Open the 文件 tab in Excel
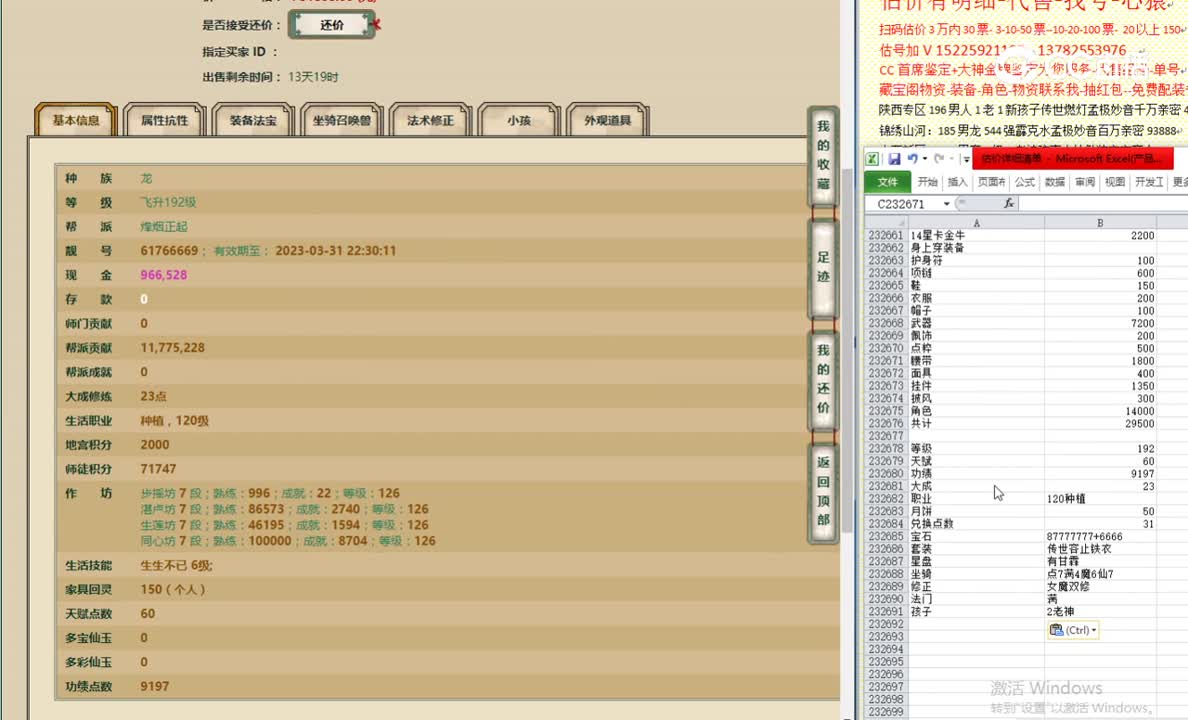 pyautogui.click(x=887, y=182)
